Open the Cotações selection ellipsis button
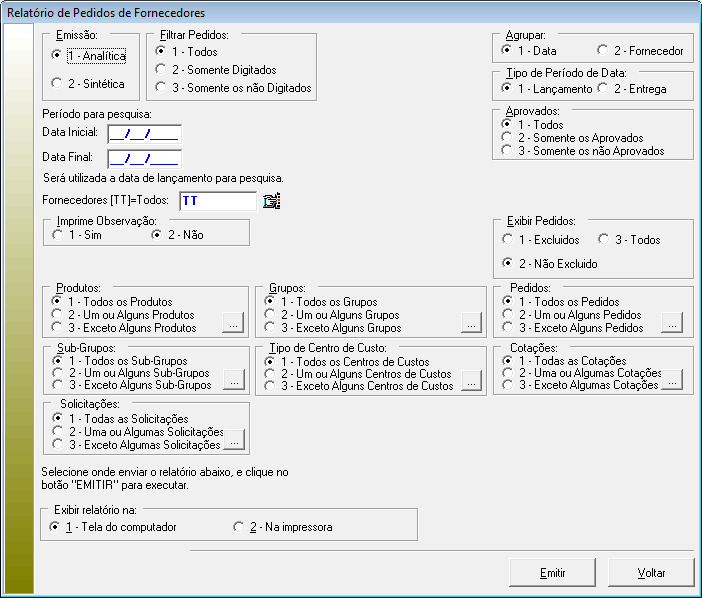The height and width of the screenshot is (598, 702). [x=671, y=380]
